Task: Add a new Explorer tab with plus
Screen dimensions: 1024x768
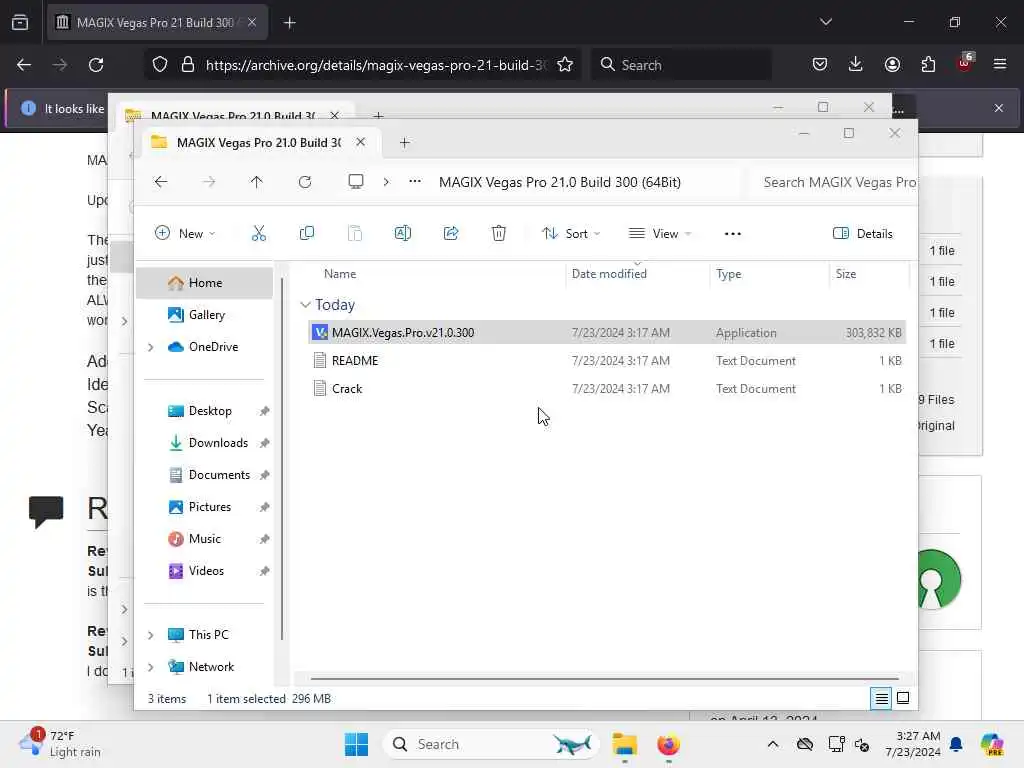Action: (404, 142)
